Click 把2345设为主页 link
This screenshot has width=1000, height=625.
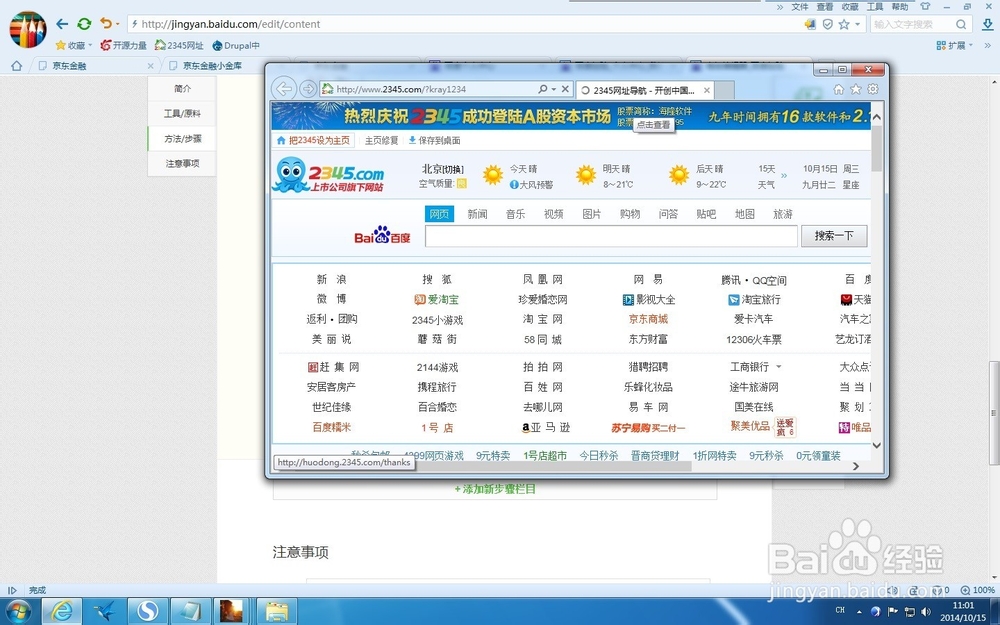(x=314, y=140)
